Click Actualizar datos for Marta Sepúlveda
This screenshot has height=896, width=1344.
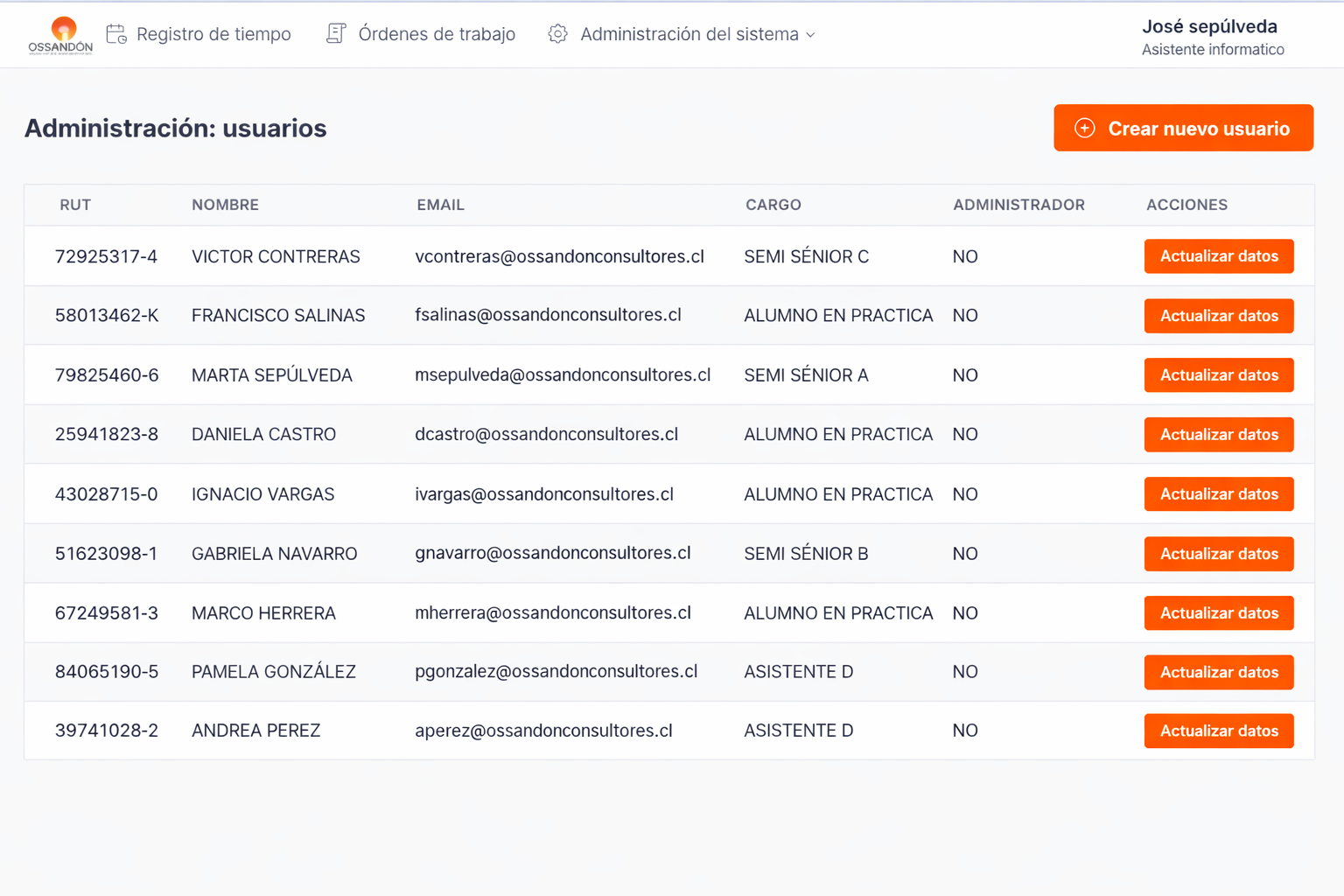click(x=1219, y=375)
